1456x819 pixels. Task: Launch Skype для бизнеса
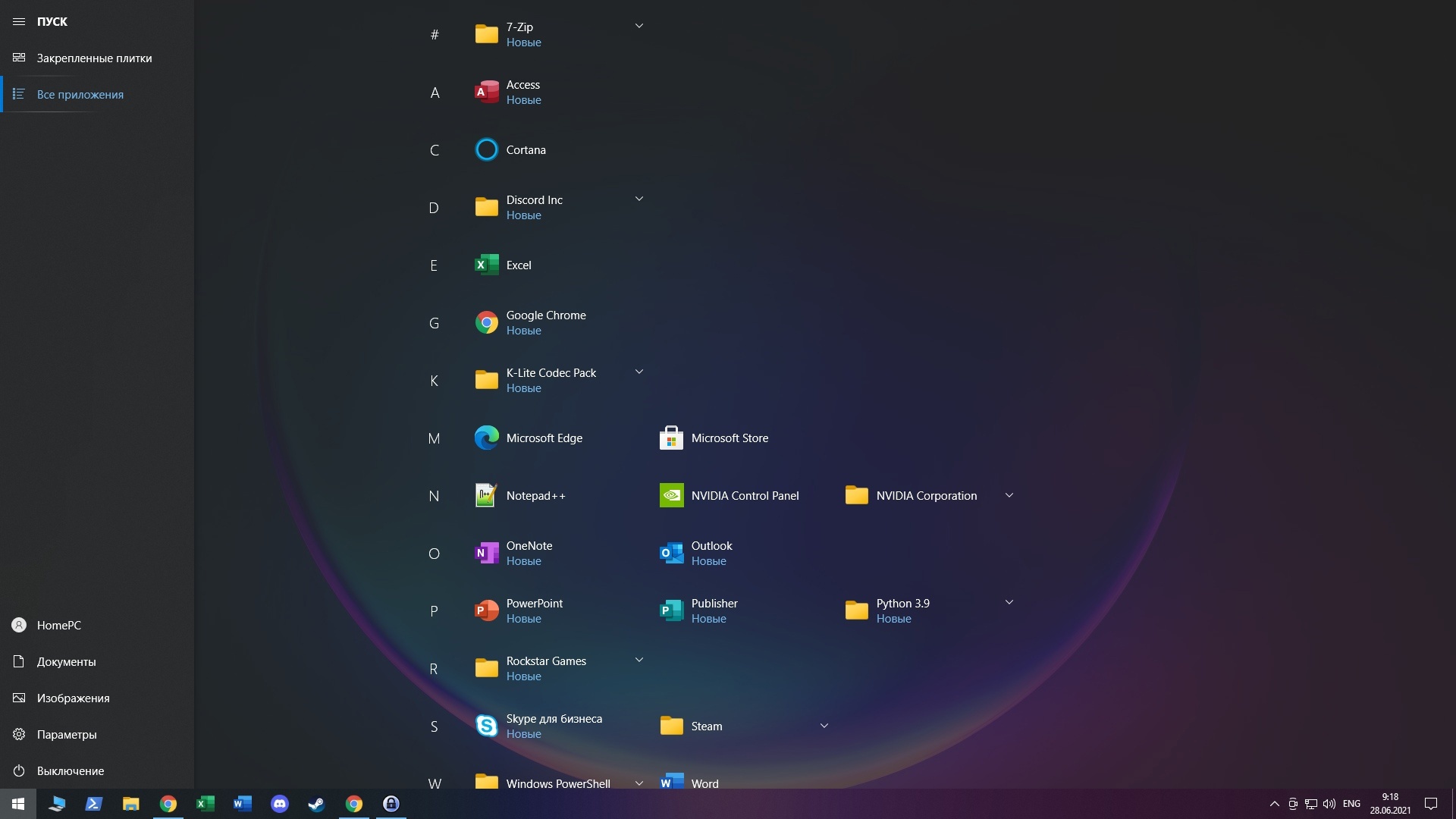point(555,725)
